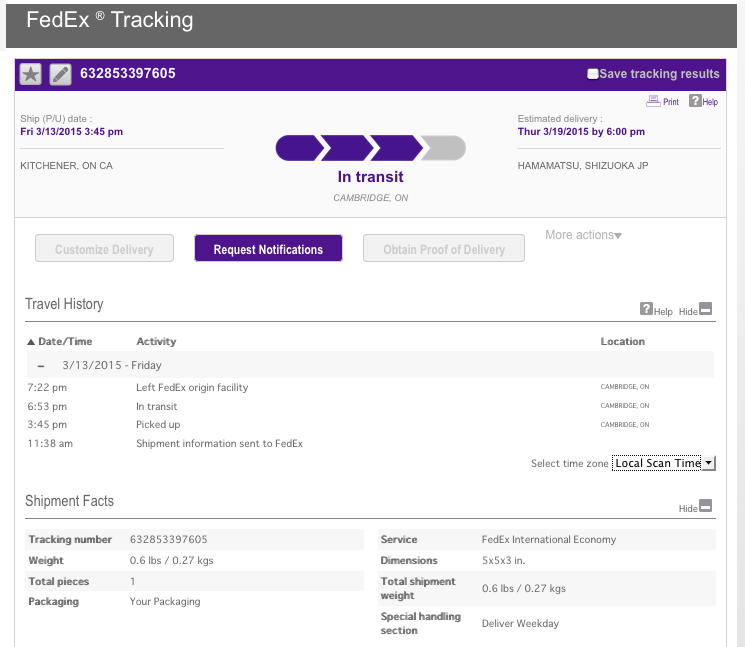The width and height of the screenshot is (745, 647).
Task: Click the Customize Delivery button
Action: tap(104, 248)
